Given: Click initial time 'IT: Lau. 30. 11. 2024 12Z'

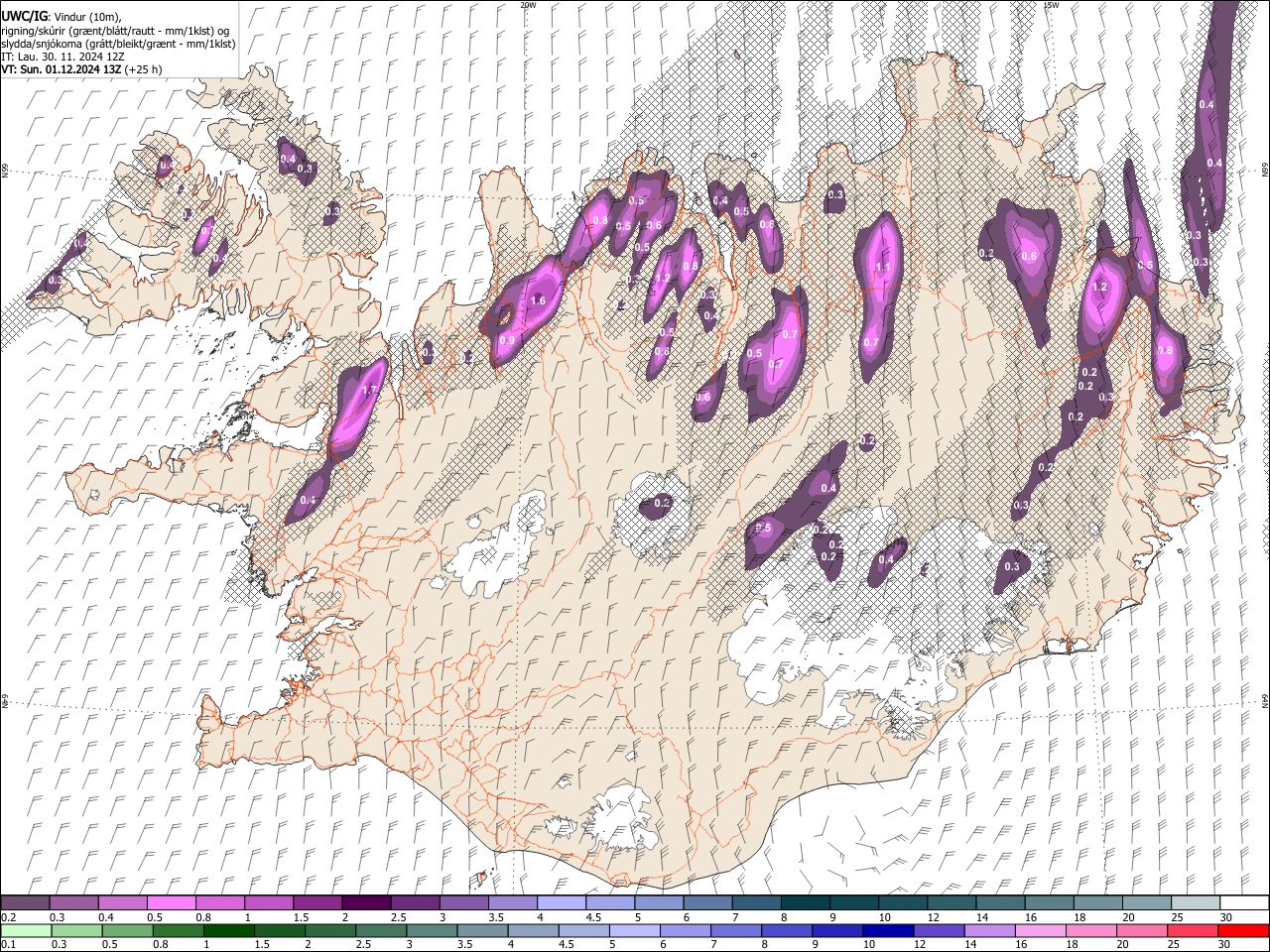Looking at the screenshot, I should (63, 57).
